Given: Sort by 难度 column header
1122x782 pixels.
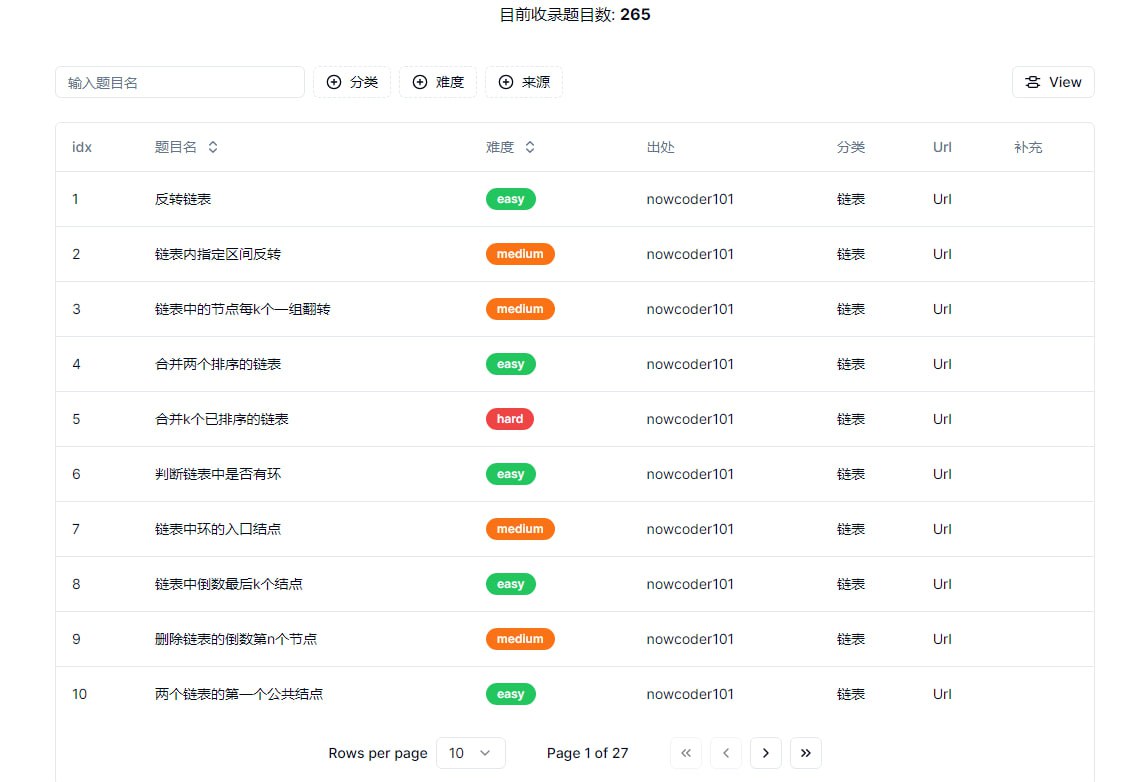Looking at the screenshot, I should pyautogui.click(x=510, y=147).
